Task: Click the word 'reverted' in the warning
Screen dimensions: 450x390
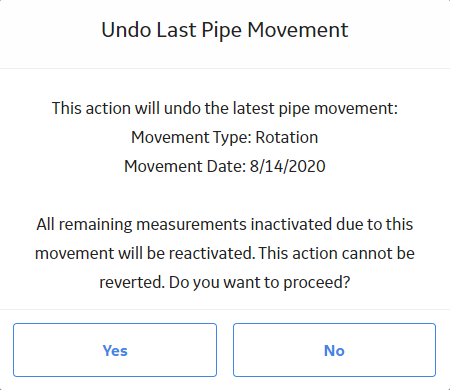Action: [132, 283]
